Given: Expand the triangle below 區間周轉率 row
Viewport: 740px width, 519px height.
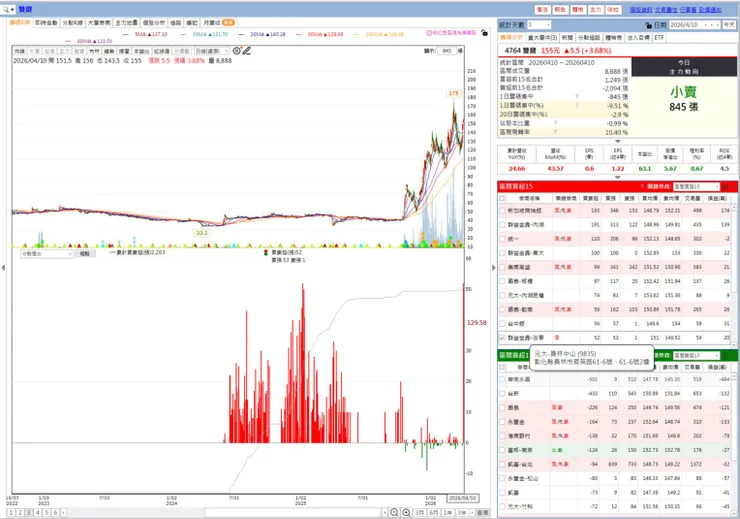Looking at the screenshot, I should [x=617, y=141].
